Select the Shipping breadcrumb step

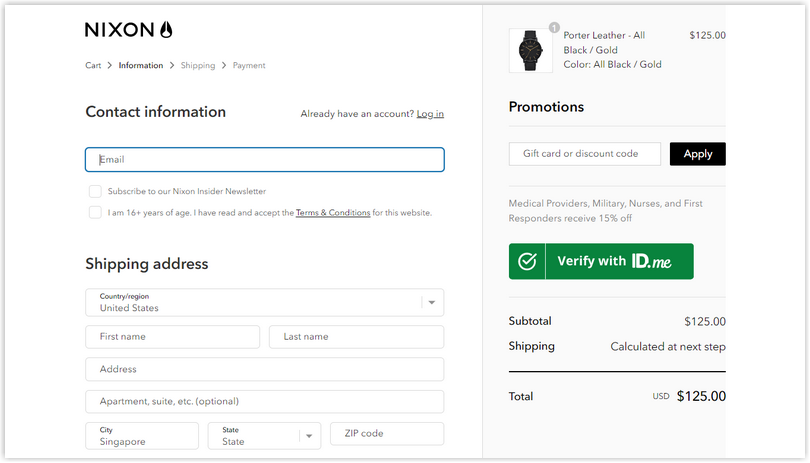(x=198, y=66)
